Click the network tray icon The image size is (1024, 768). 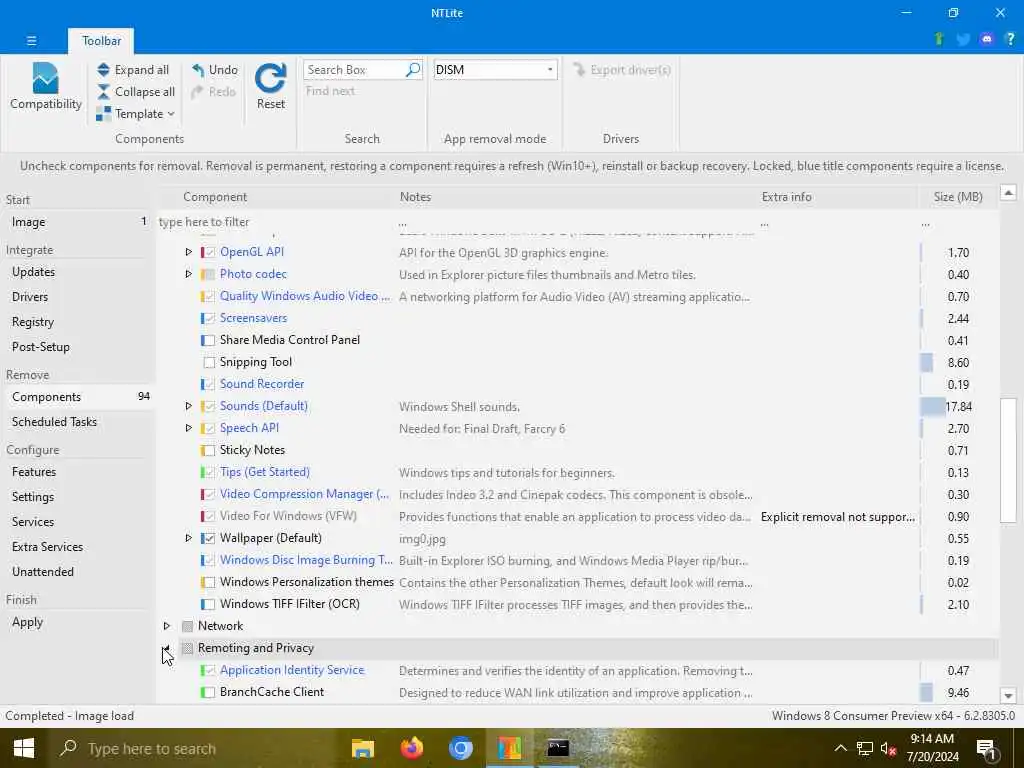865,748
